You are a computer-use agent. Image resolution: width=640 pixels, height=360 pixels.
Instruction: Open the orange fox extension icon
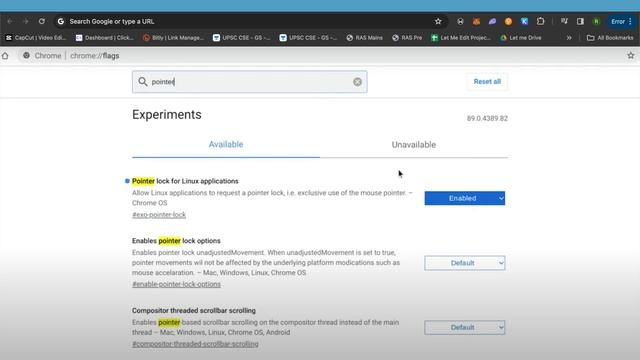(x=476, y=21)
